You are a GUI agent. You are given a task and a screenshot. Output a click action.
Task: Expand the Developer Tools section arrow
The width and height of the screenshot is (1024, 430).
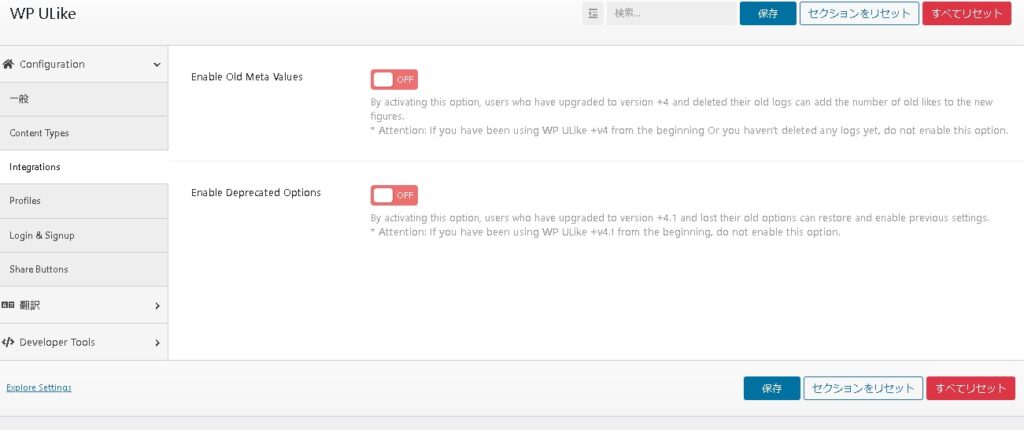(x=157, y=343)
